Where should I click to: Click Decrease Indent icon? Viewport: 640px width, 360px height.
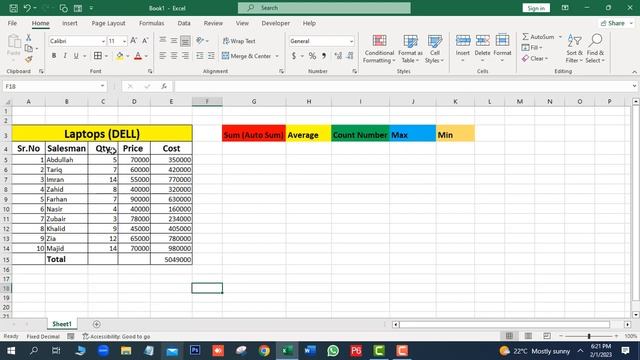[200, 56]
